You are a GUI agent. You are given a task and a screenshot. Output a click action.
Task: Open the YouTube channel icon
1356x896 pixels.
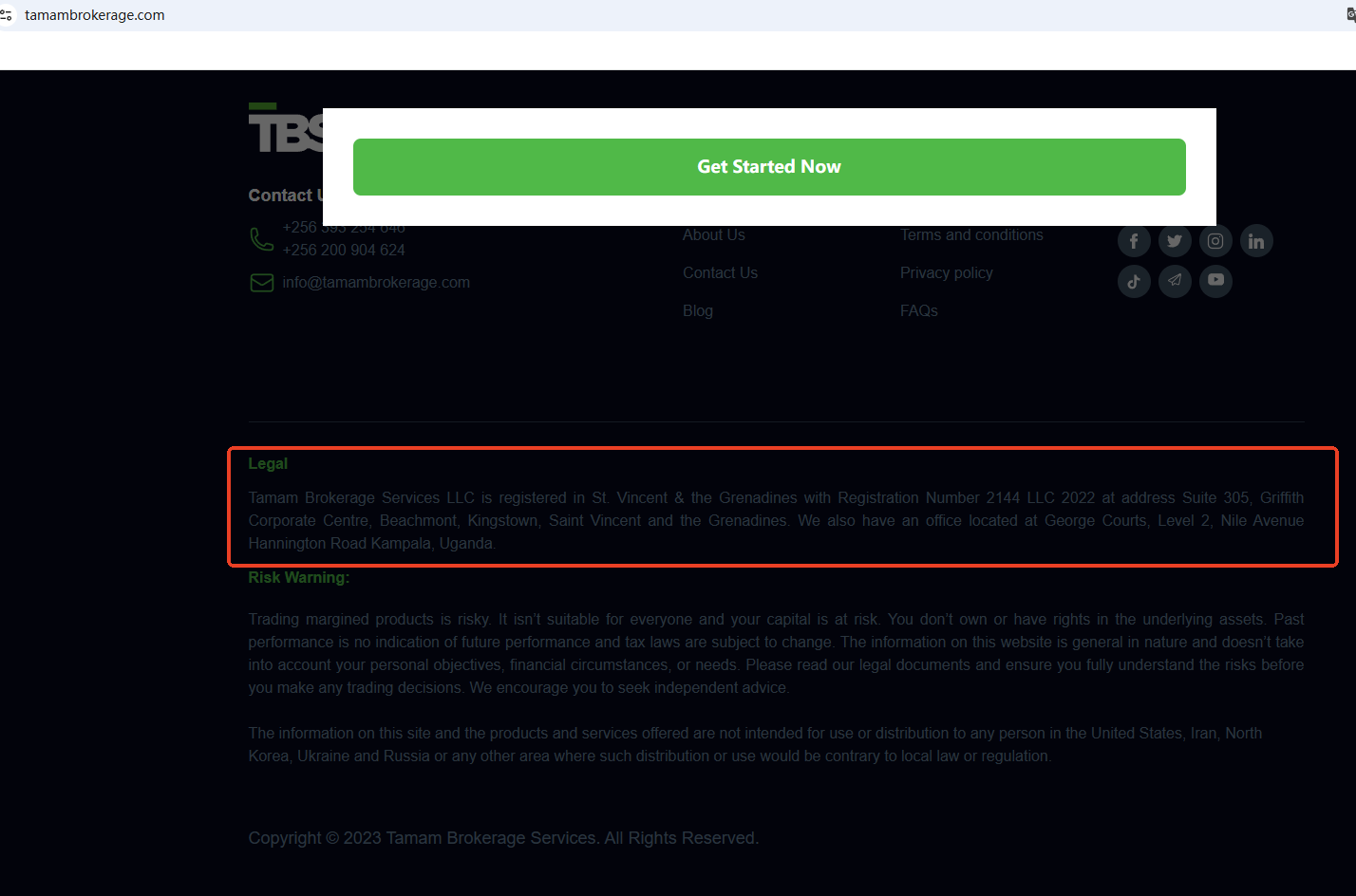pyautogui.click(x=1215, y=281)
